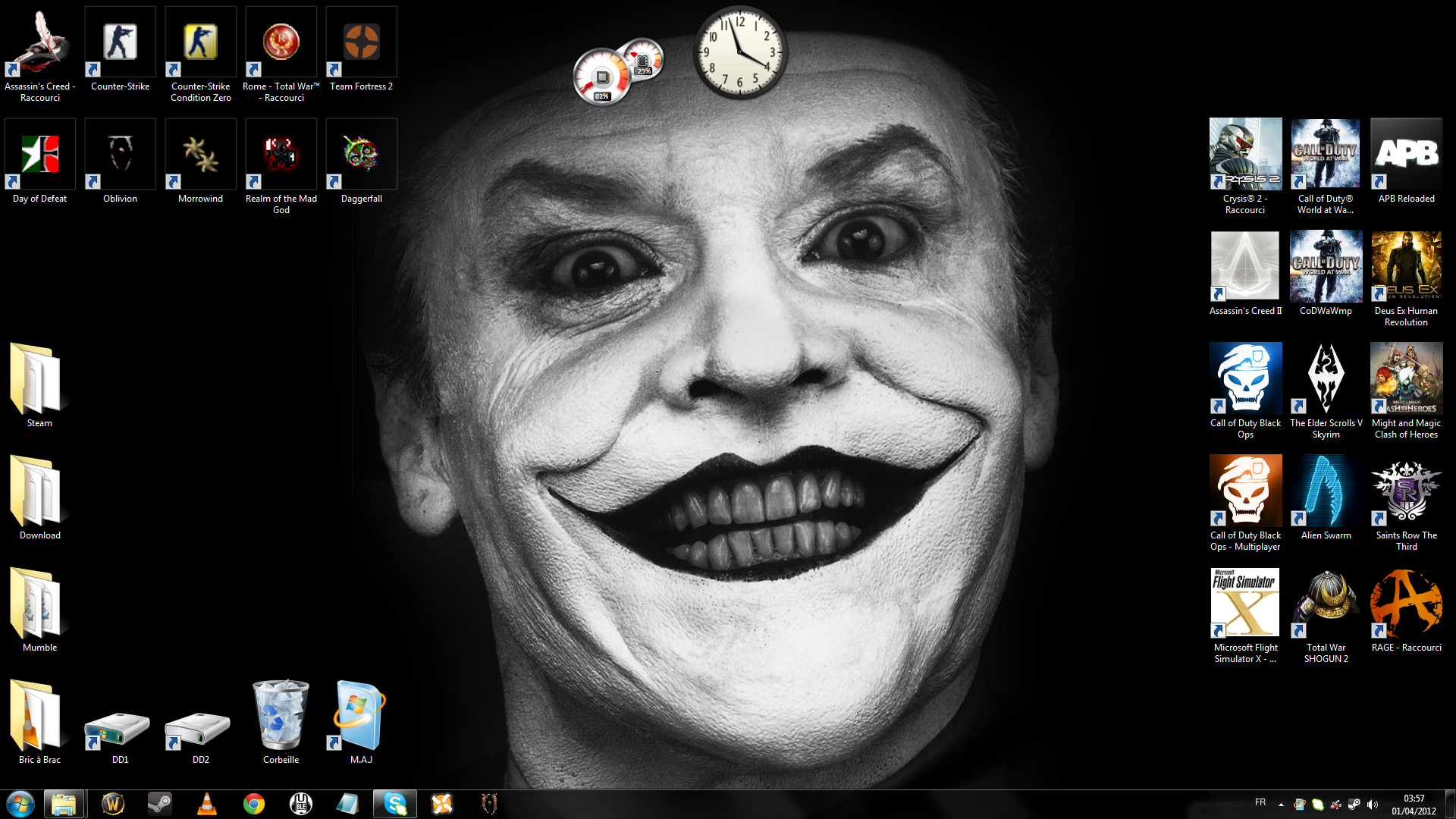
Task: Select Microsoft Flight Simulator X icon
Action: click(1245, 616)
